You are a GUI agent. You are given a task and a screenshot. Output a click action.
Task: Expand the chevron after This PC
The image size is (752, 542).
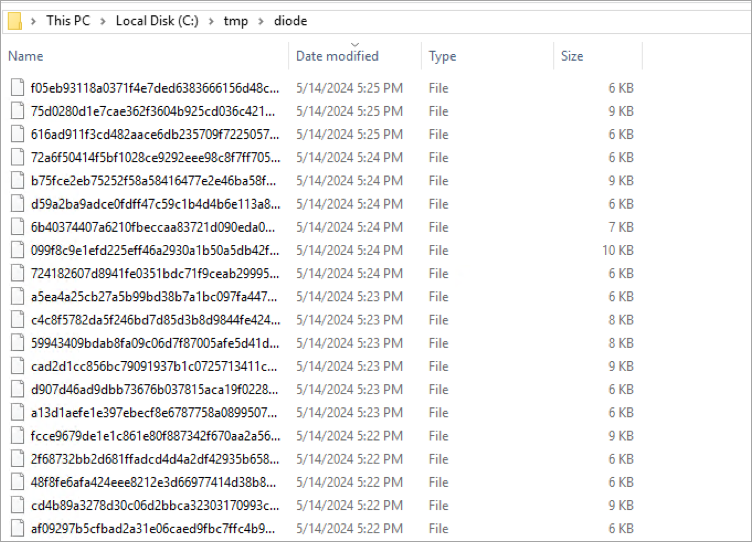103,21
